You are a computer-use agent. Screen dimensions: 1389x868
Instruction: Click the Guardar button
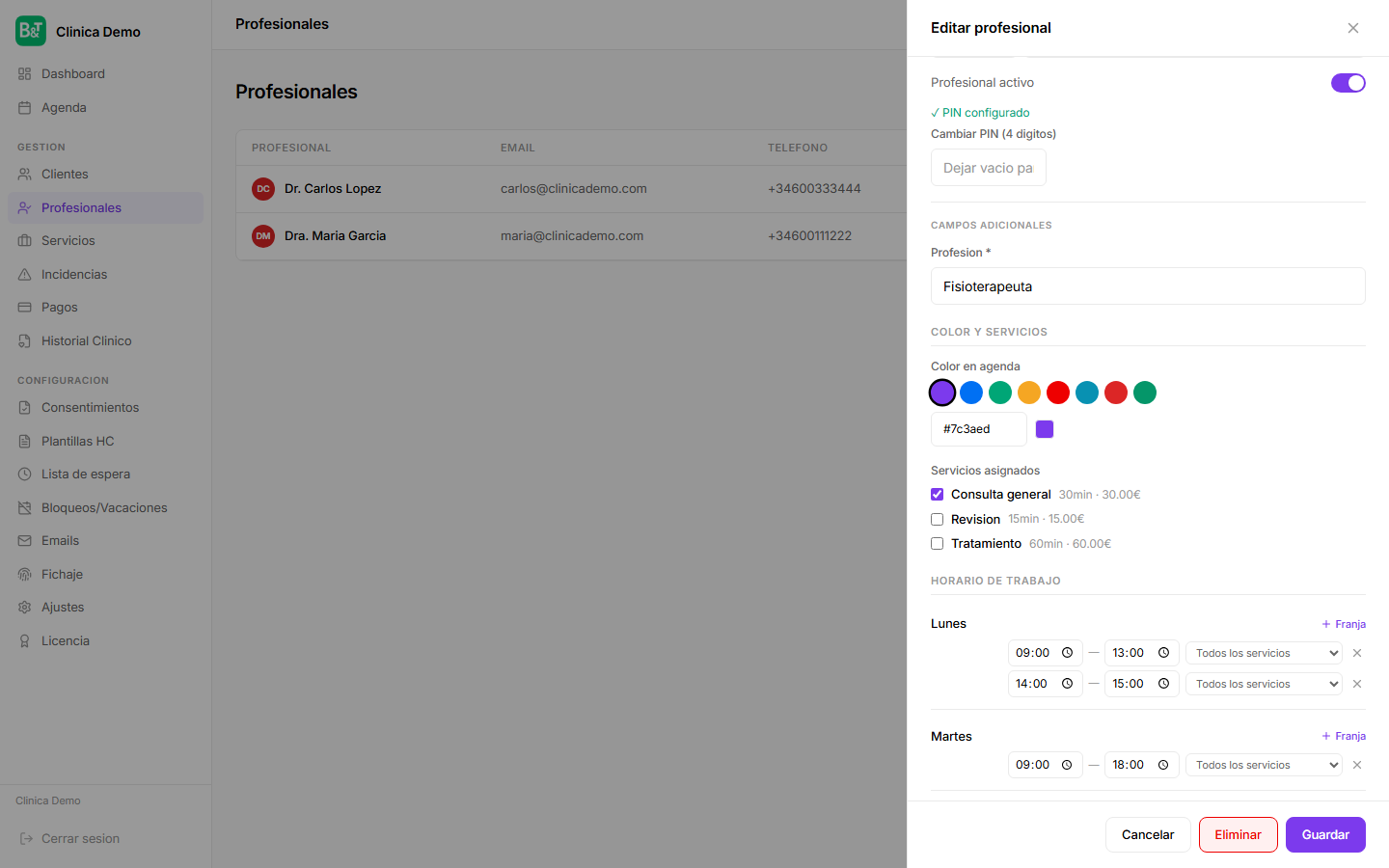pos(1325,835)
